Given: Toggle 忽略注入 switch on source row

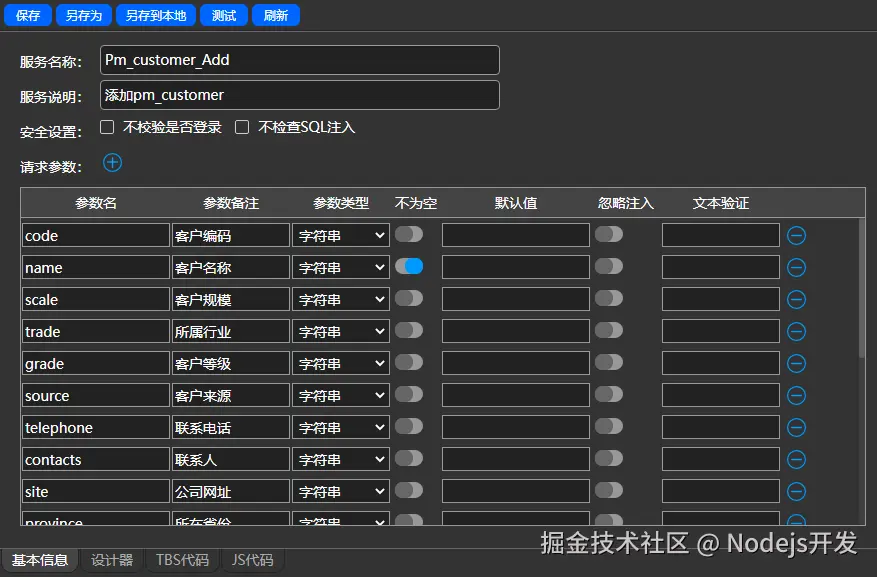Looking at the screenshot, I should click(x=609, y=394).
